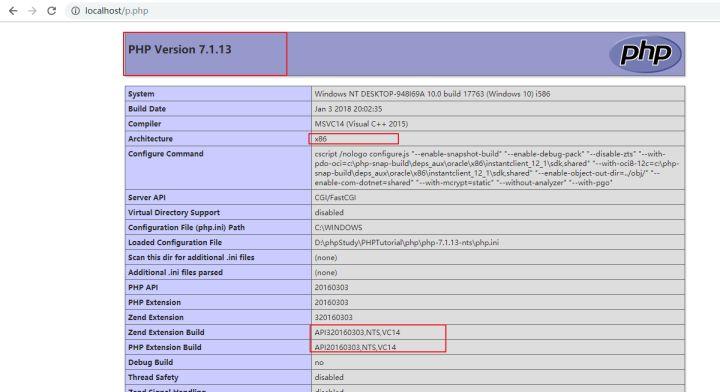The image size is (720, 392).
Task: Click the CGI/FastCGI Server API value
Action: (335, 197)
